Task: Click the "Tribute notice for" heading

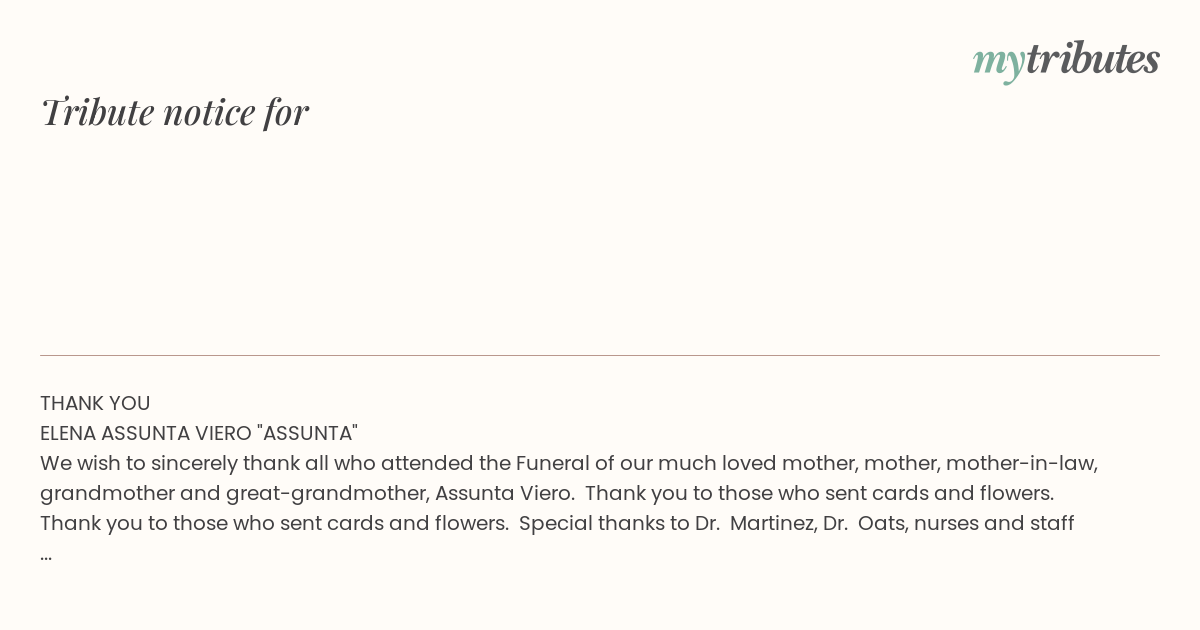Action: 175,112
